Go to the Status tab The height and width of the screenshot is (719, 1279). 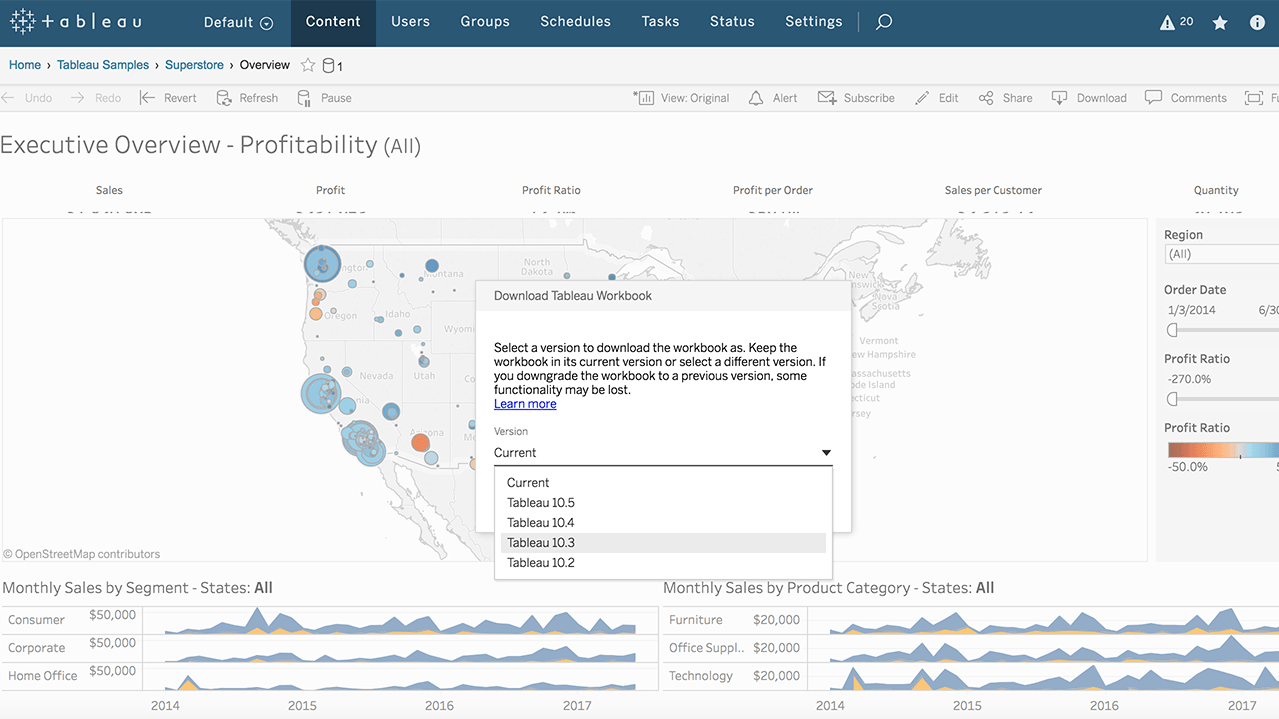point(732,22)
